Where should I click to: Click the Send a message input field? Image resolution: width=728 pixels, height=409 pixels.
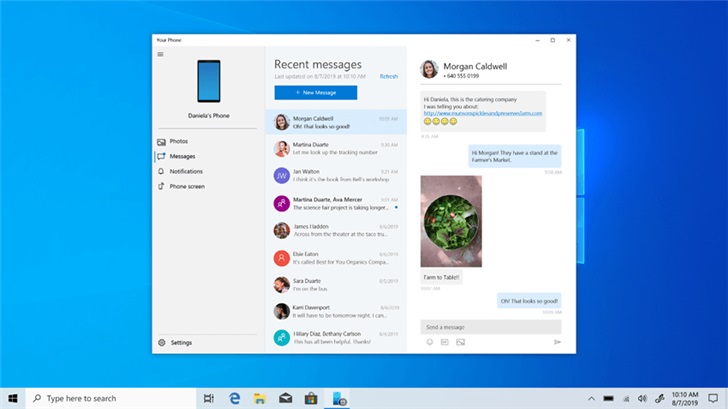(x=490, y=327)
